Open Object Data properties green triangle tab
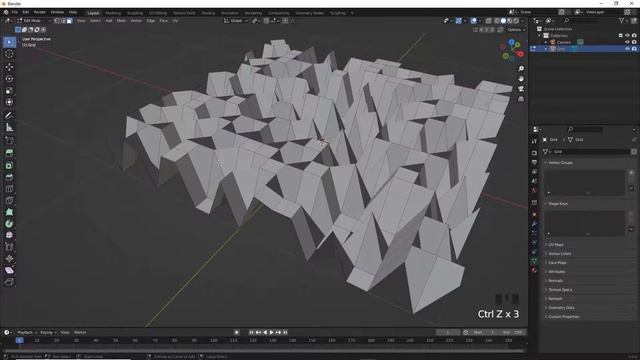Image resolution: width=640 pixels, height=360 pixels. click(x=534, y=260)
